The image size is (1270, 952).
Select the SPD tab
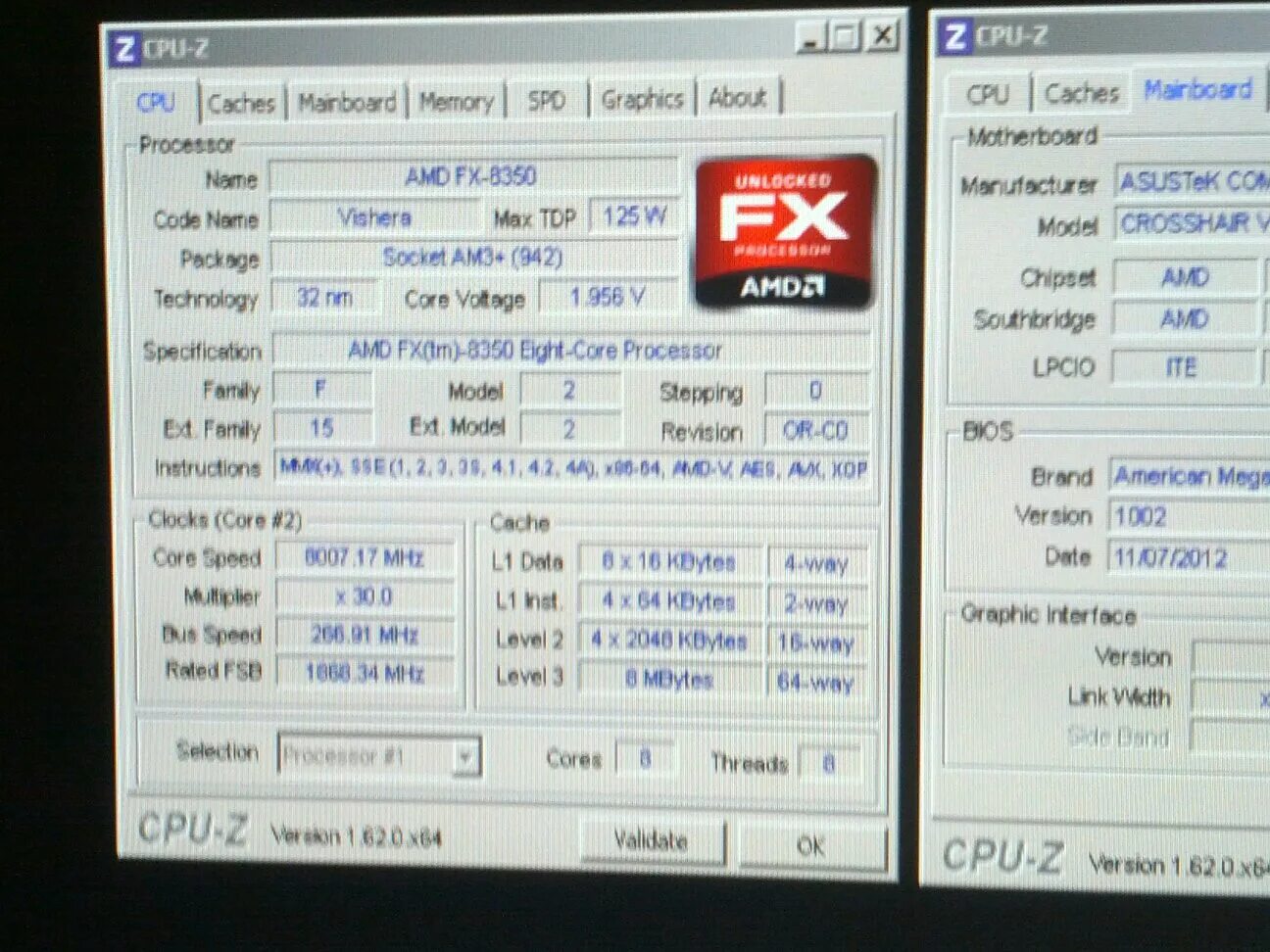(546, 100)
